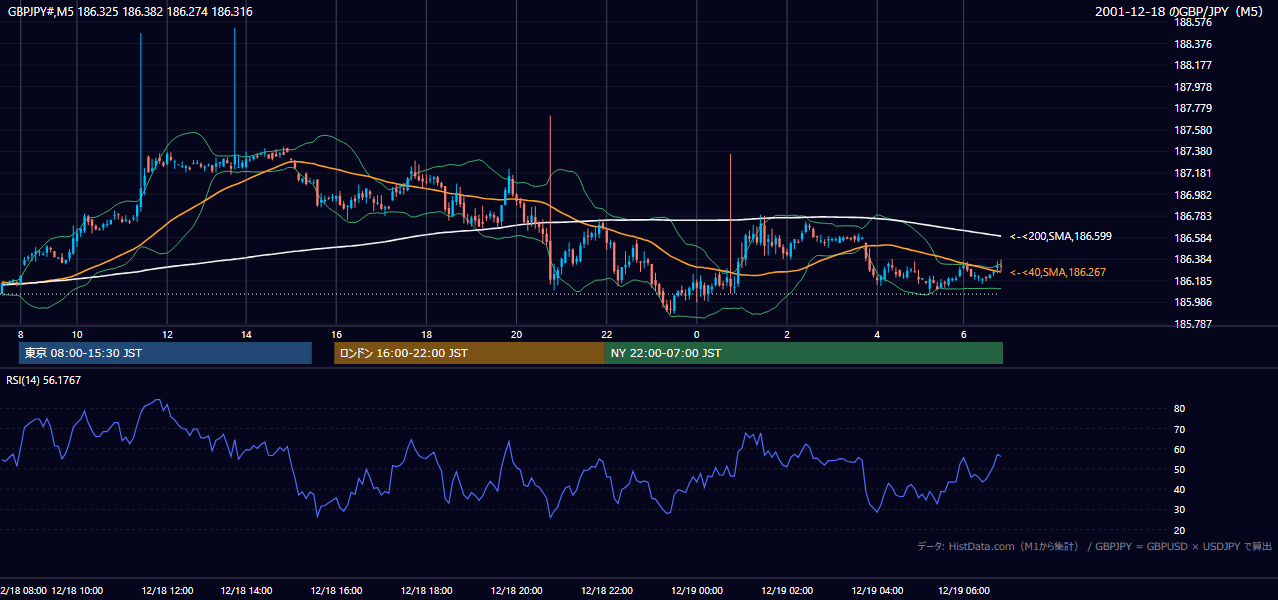
Task: Click the 187.978 price axis label
Action: point(1192,87)
